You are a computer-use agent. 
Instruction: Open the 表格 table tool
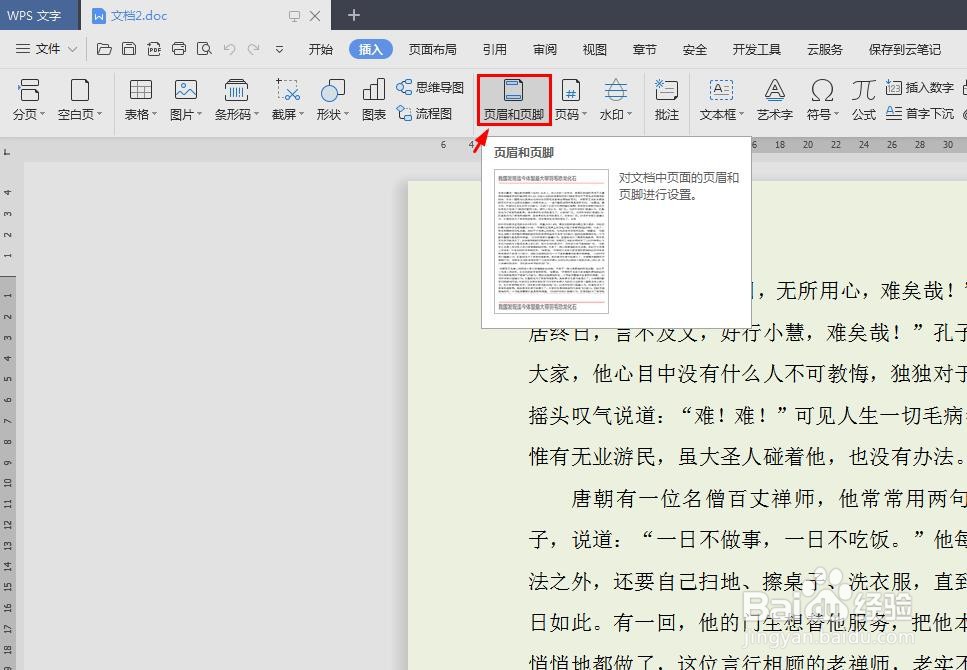pyautogui.click(x=141, y=99)
